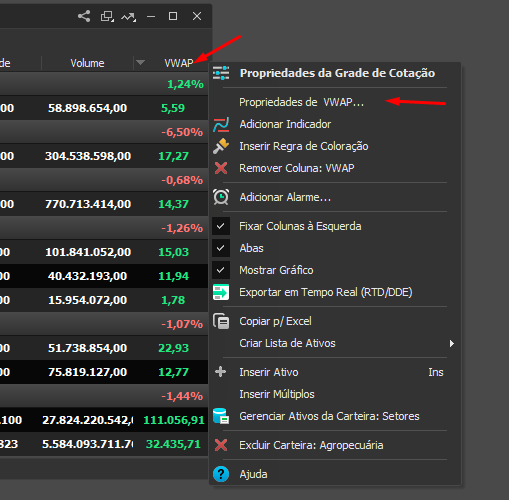509x500 pixels.
Task: Select Copiar p/ Excel
Action: [x=275, y=321]
